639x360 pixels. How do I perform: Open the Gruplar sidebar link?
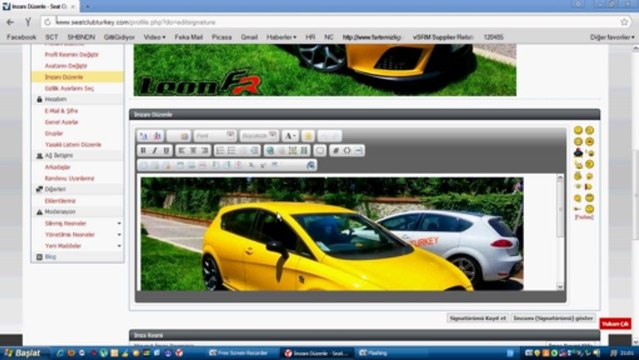tap(54, 133)
